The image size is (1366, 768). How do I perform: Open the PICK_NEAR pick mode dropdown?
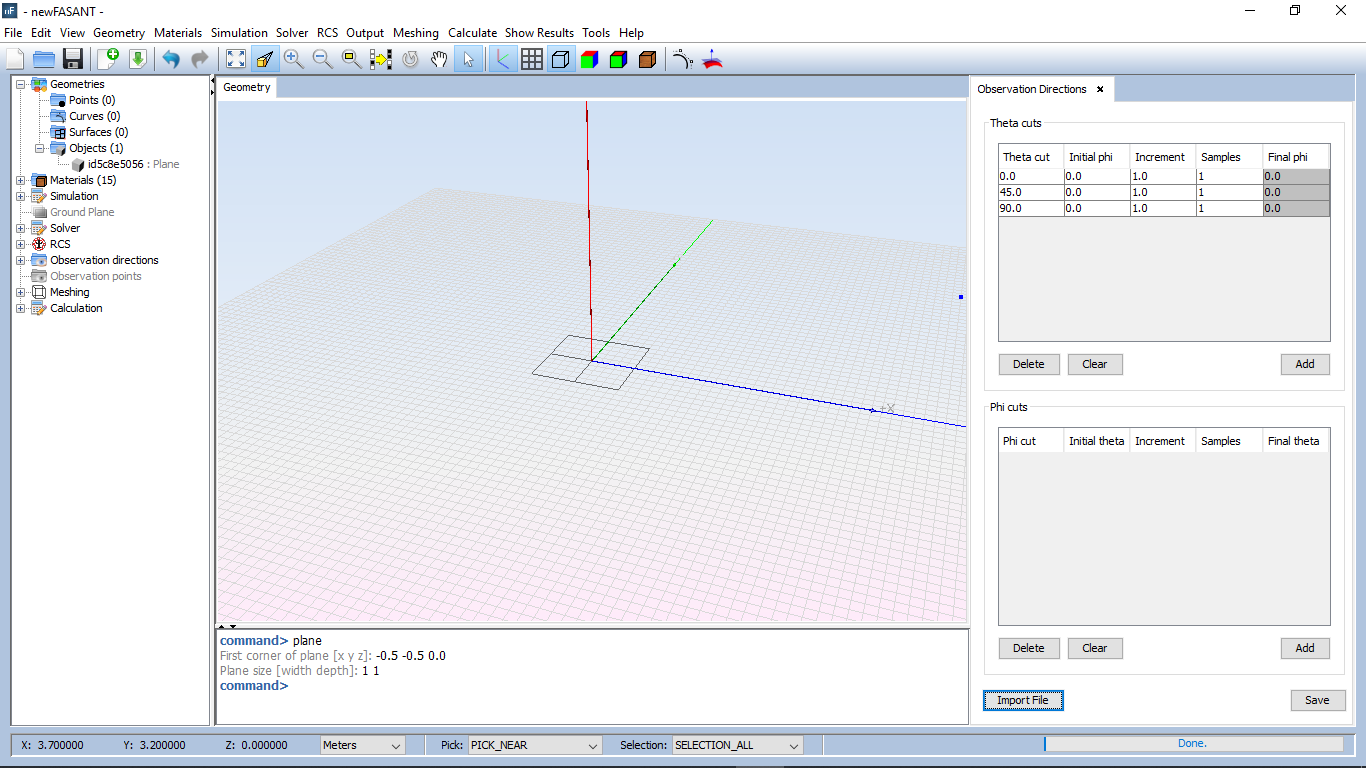point(535,745)
